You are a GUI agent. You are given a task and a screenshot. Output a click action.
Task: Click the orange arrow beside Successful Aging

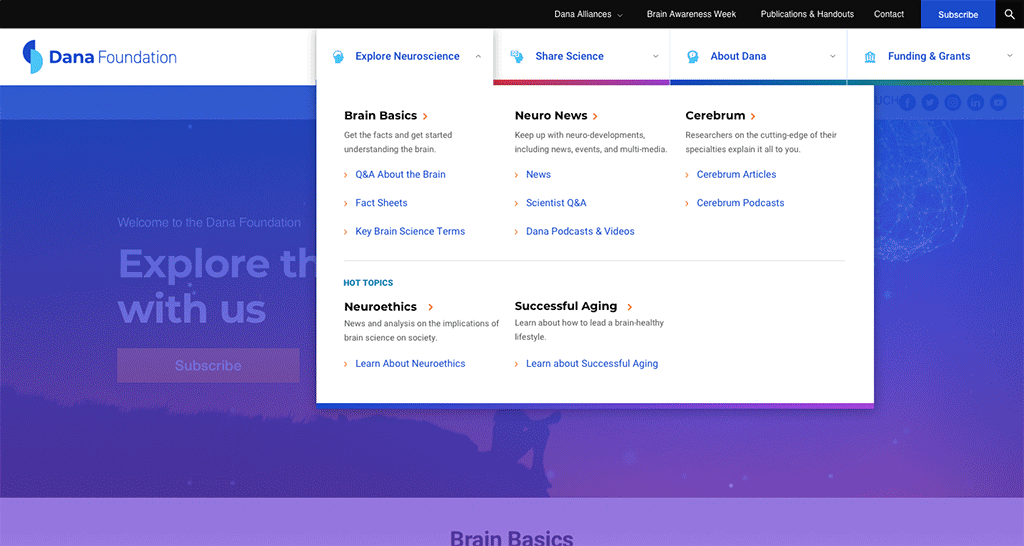tap(630, 307)
